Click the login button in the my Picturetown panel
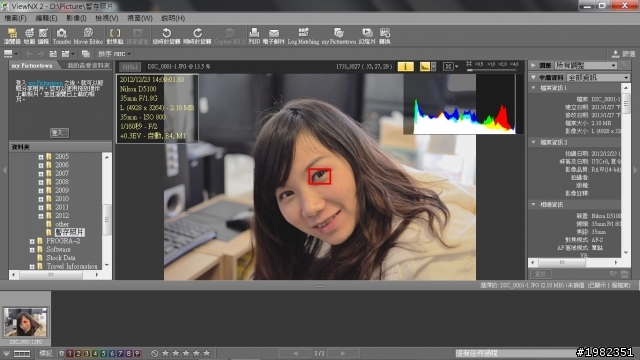This screenshot has width=640, height=360. click(60, 133)
